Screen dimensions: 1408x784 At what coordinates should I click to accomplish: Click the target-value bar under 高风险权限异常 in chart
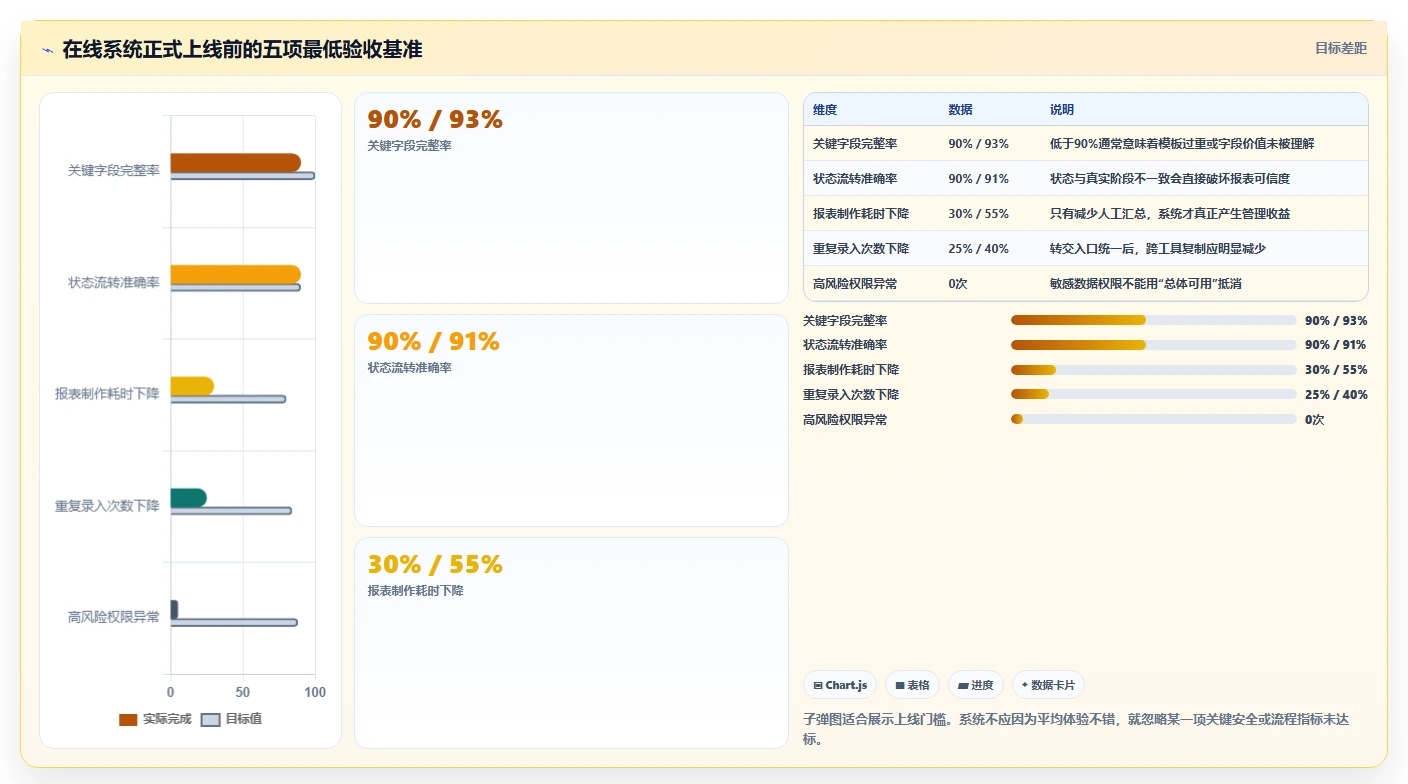click(x=234, y=622)
